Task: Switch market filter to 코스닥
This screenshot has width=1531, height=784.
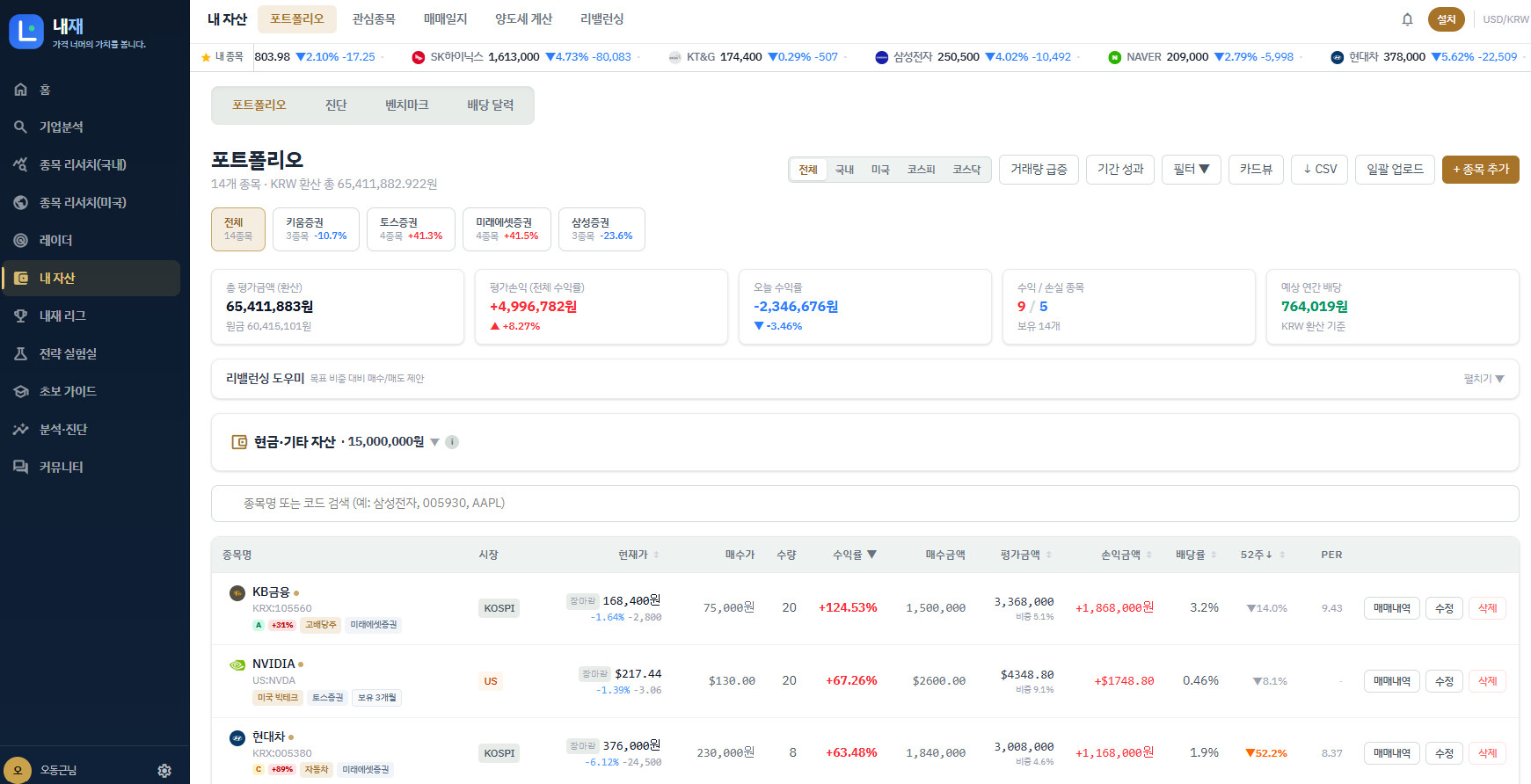Action: 966,170
